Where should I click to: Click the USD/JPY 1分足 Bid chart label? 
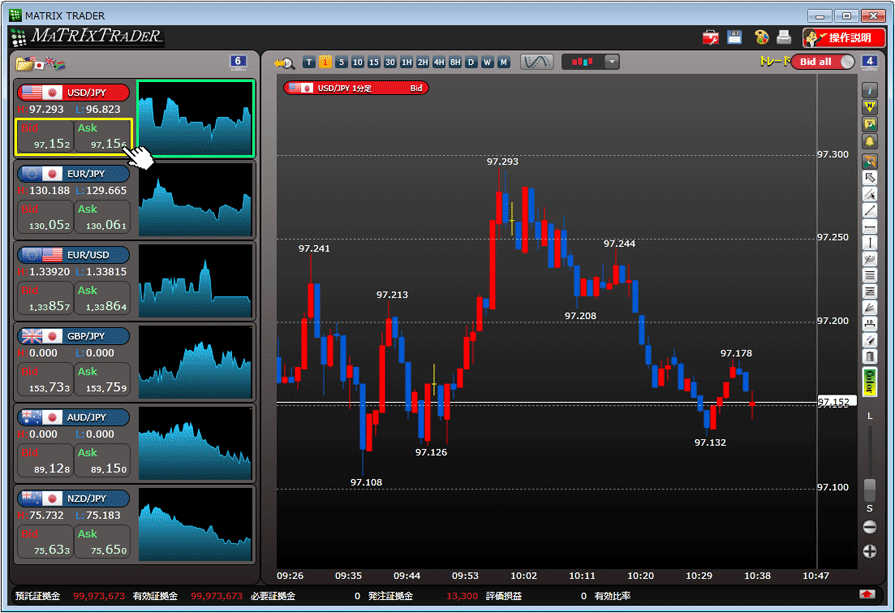tap(356, 88)
